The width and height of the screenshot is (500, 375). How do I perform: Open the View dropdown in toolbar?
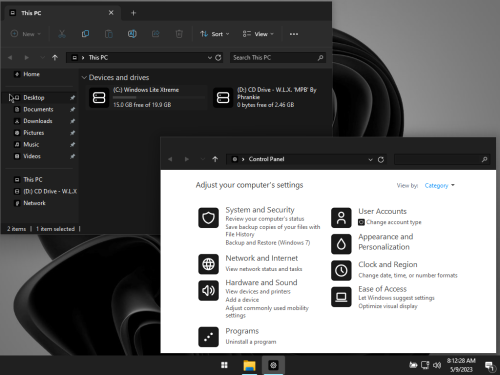(258, 34)
